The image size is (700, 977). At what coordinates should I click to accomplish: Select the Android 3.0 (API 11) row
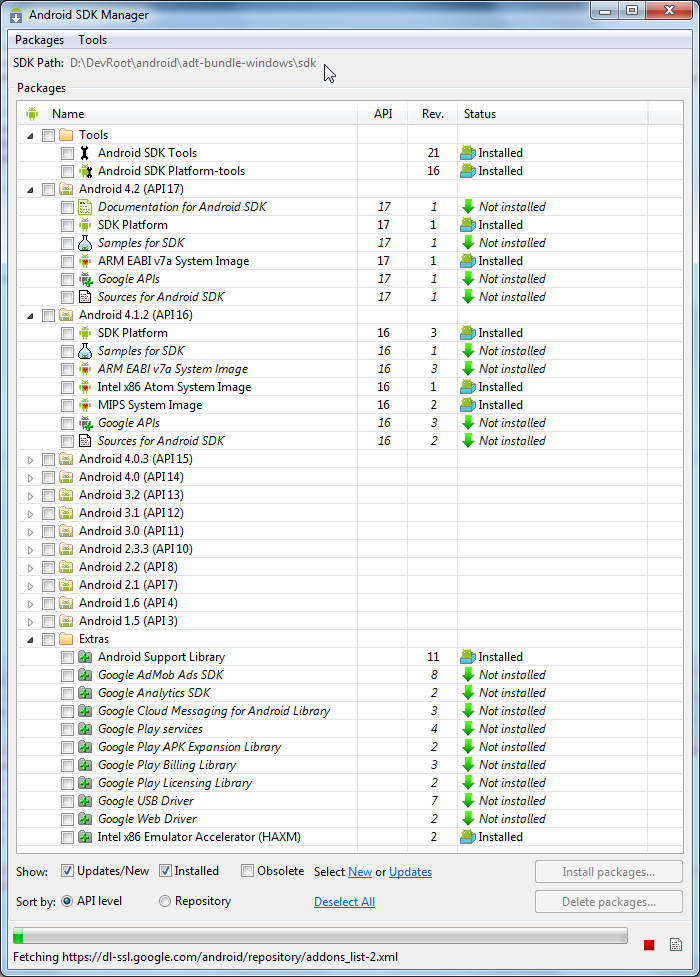point(350,531)
